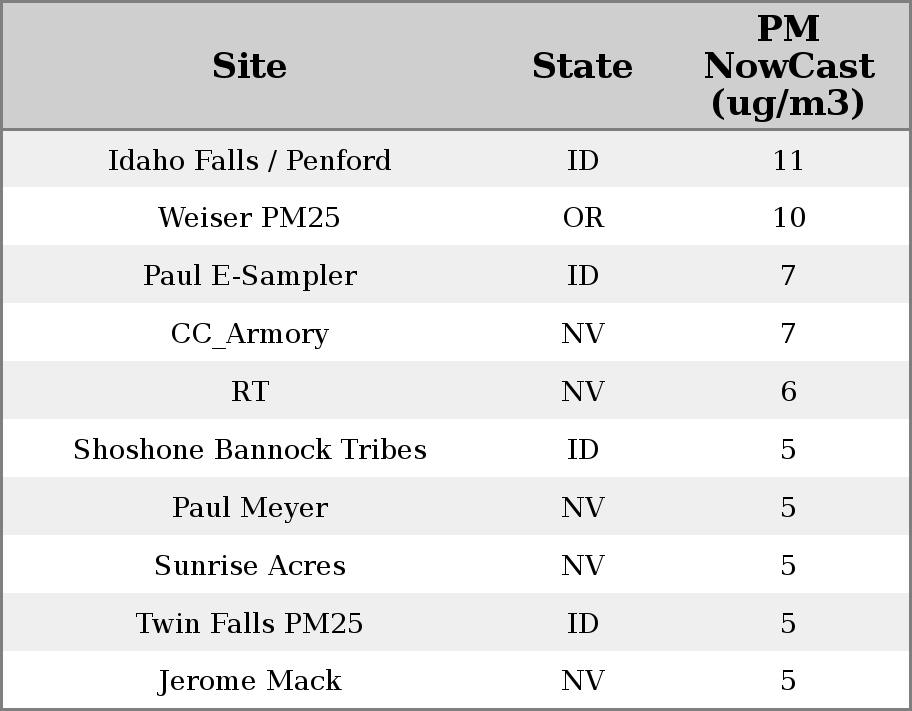Click the Site column header
This screenshot has height=711, width=912.
pos(250,67)
